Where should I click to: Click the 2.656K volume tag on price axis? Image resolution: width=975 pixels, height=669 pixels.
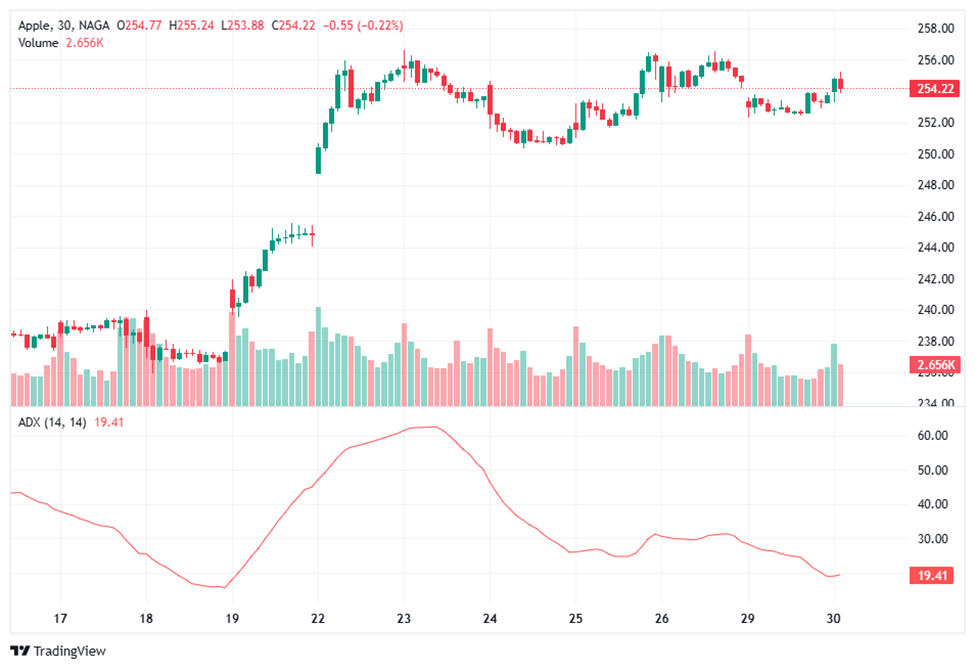(937, 365)
